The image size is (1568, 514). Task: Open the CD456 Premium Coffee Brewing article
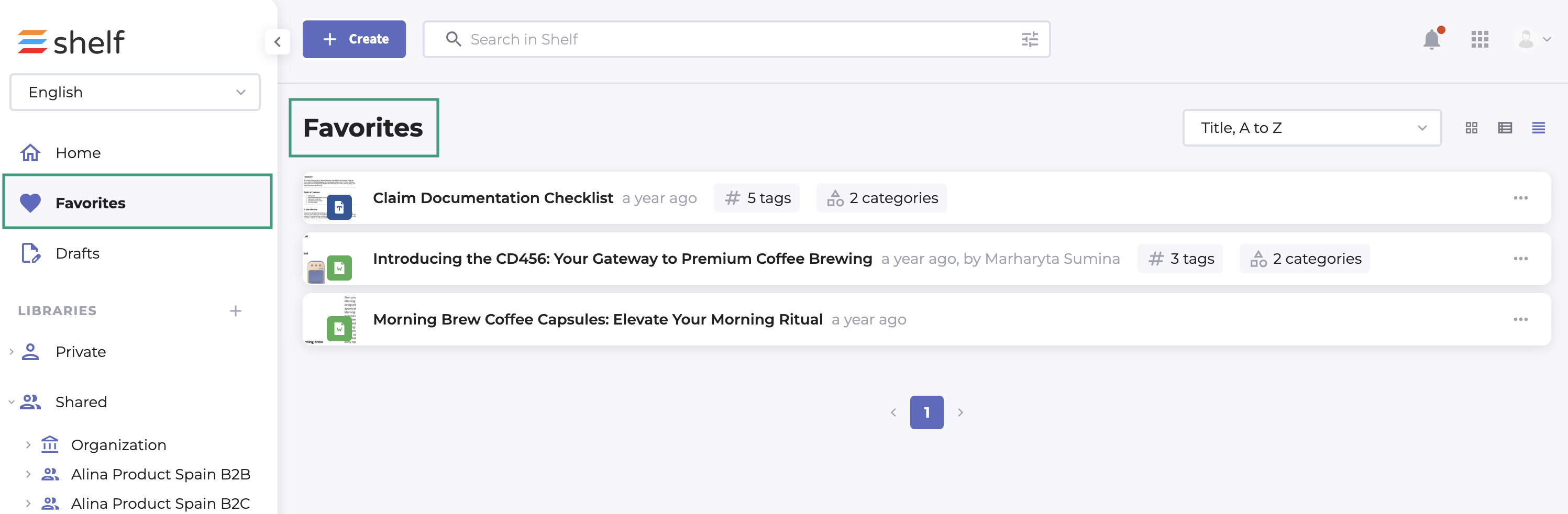tap(622, 259)
